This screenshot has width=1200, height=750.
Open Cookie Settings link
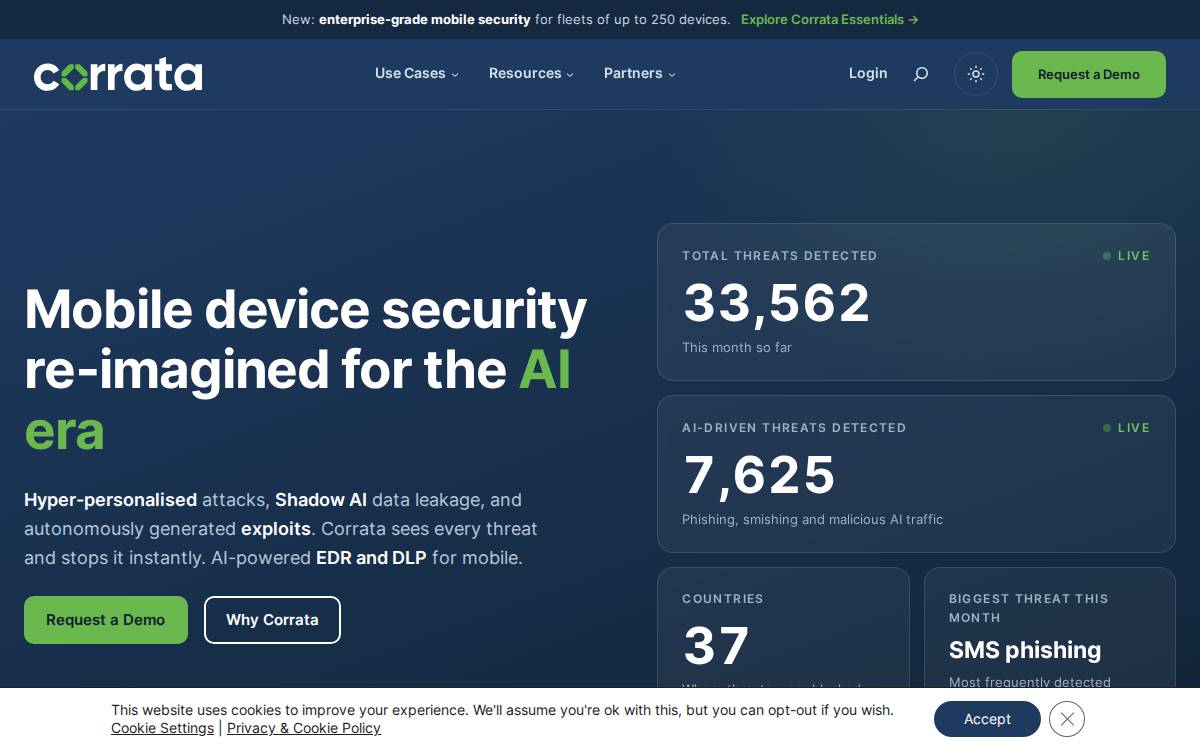pos(163,728)
